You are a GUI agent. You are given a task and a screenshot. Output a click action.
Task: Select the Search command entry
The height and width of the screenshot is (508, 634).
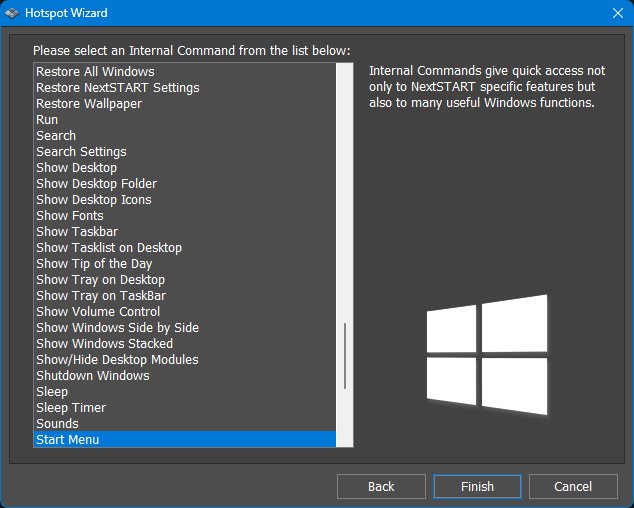point(185,135)
